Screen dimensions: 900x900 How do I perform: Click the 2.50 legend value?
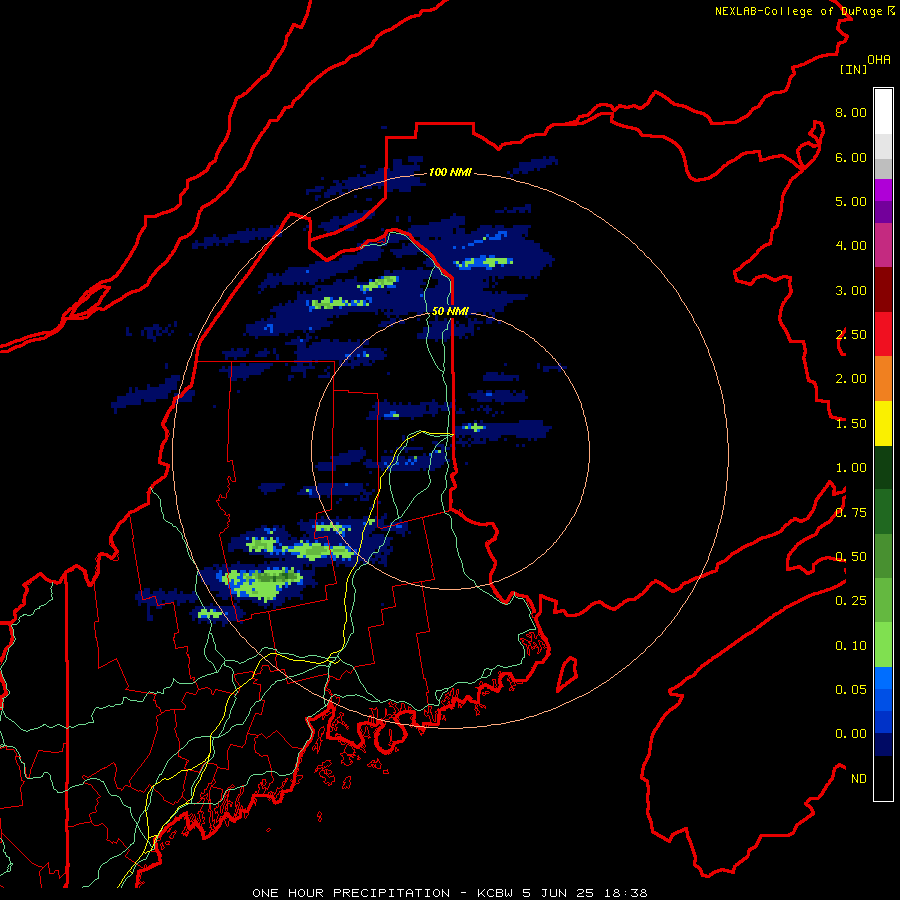pos(851,335)
